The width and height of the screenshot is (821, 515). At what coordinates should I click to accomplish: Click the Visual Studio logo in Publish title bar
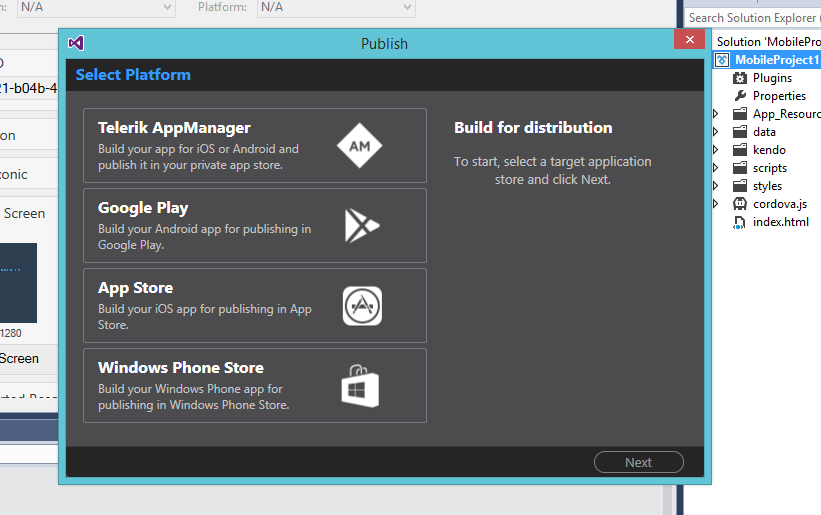(x=76, y=43)
